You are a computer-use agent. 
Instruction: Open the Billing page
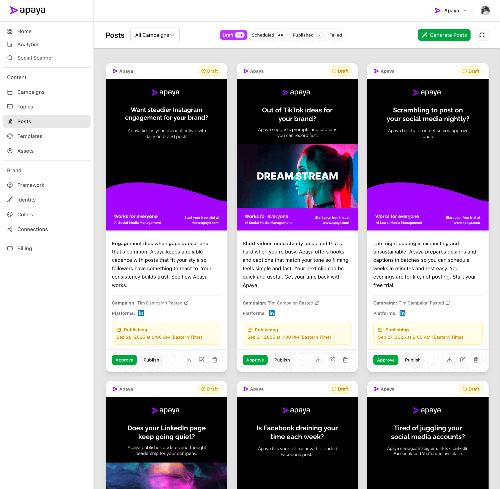click(x=24, y=248)
